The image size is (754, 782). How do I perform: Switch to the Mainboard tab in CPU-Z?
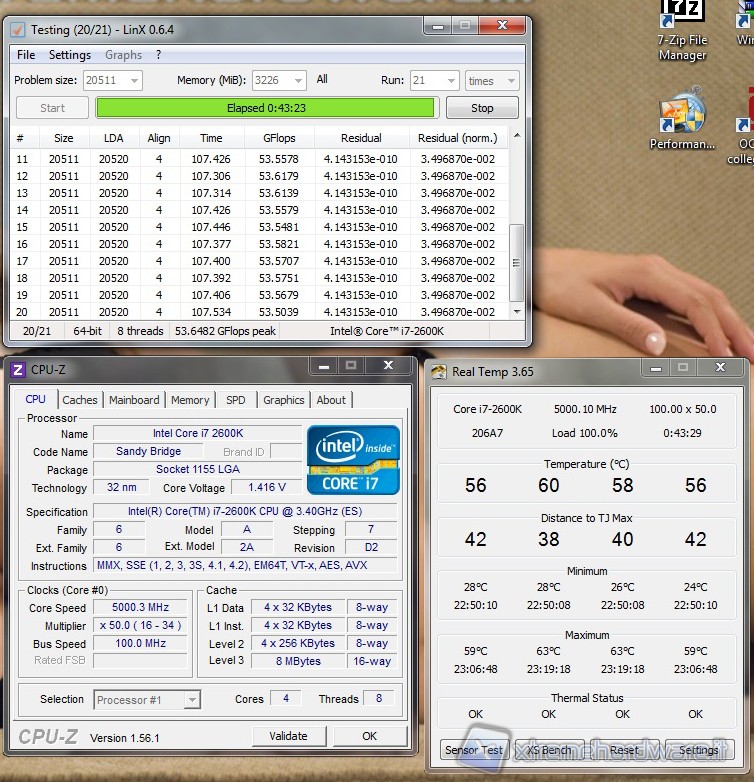pos(134,400)
